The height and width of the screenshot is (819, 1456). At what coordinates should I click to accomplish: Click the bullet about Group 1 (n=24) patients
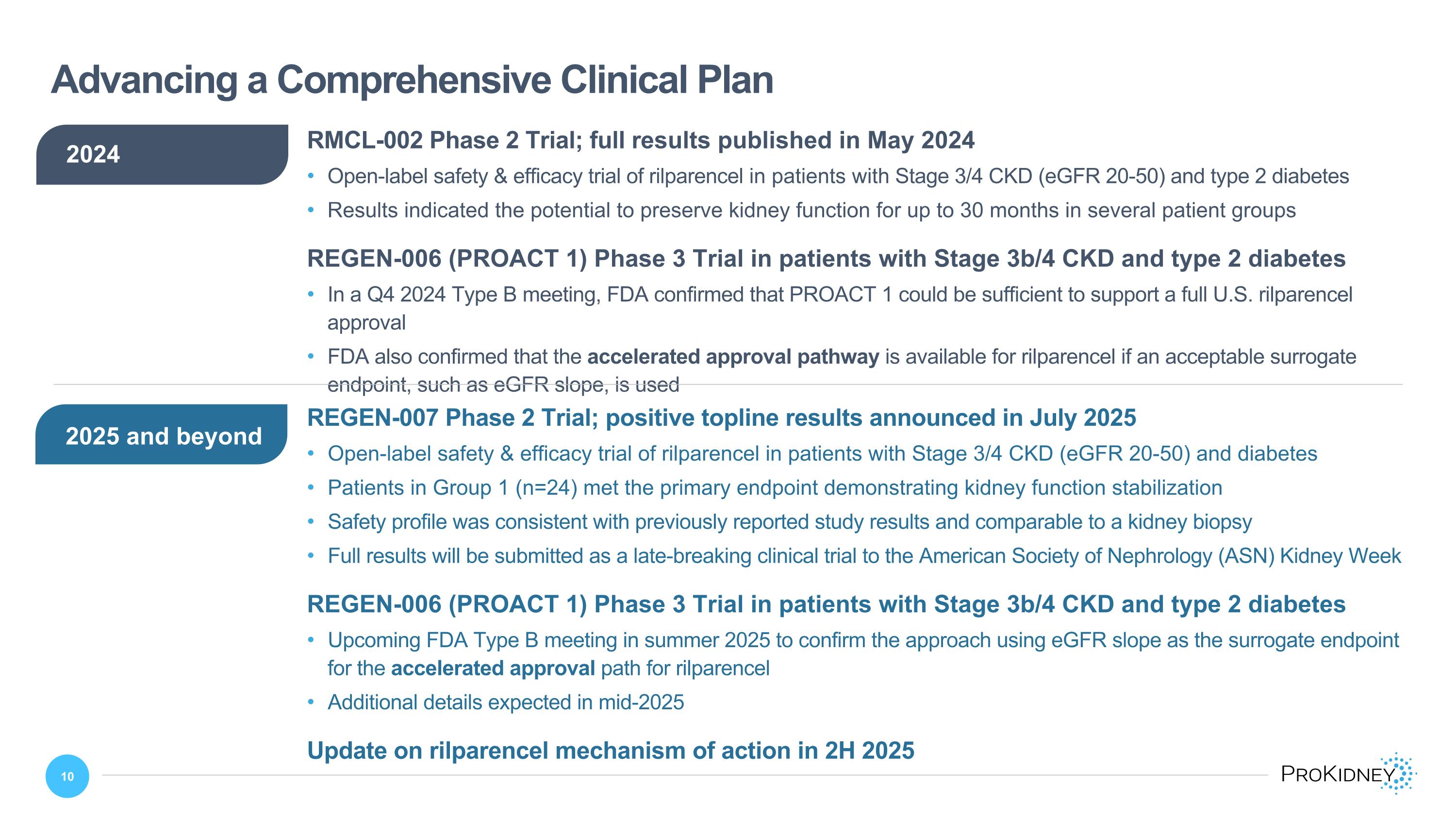pos(774,488)
